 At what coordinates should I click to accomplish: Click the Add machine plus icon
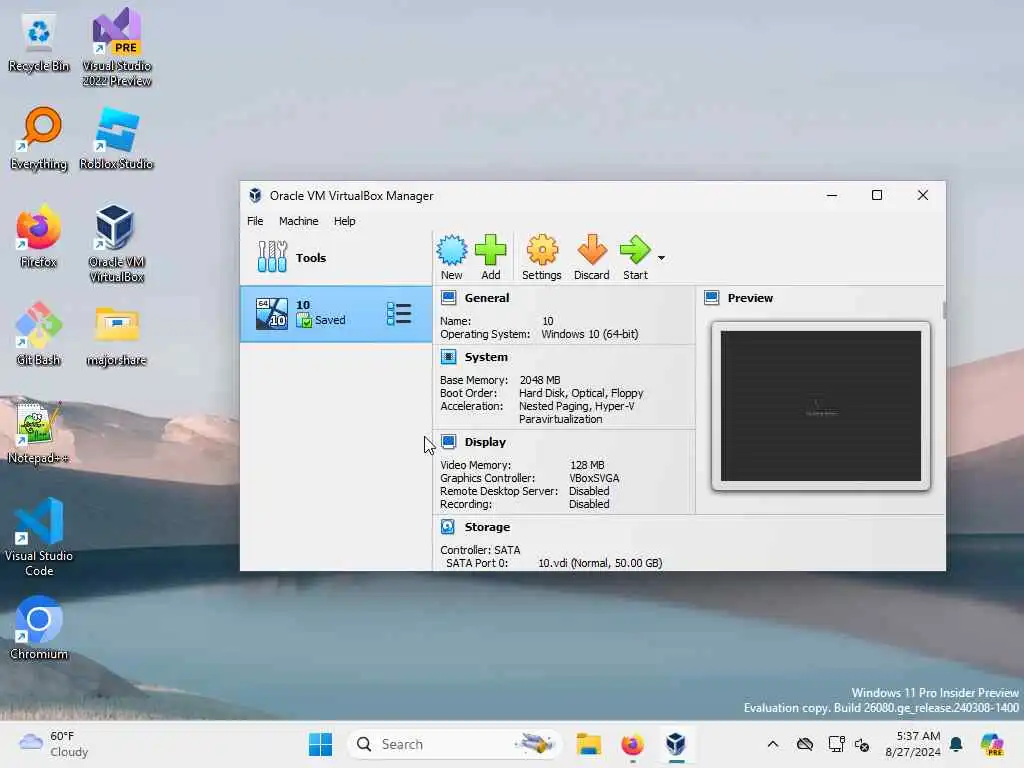pyautogui.click(x=490, y=250)
